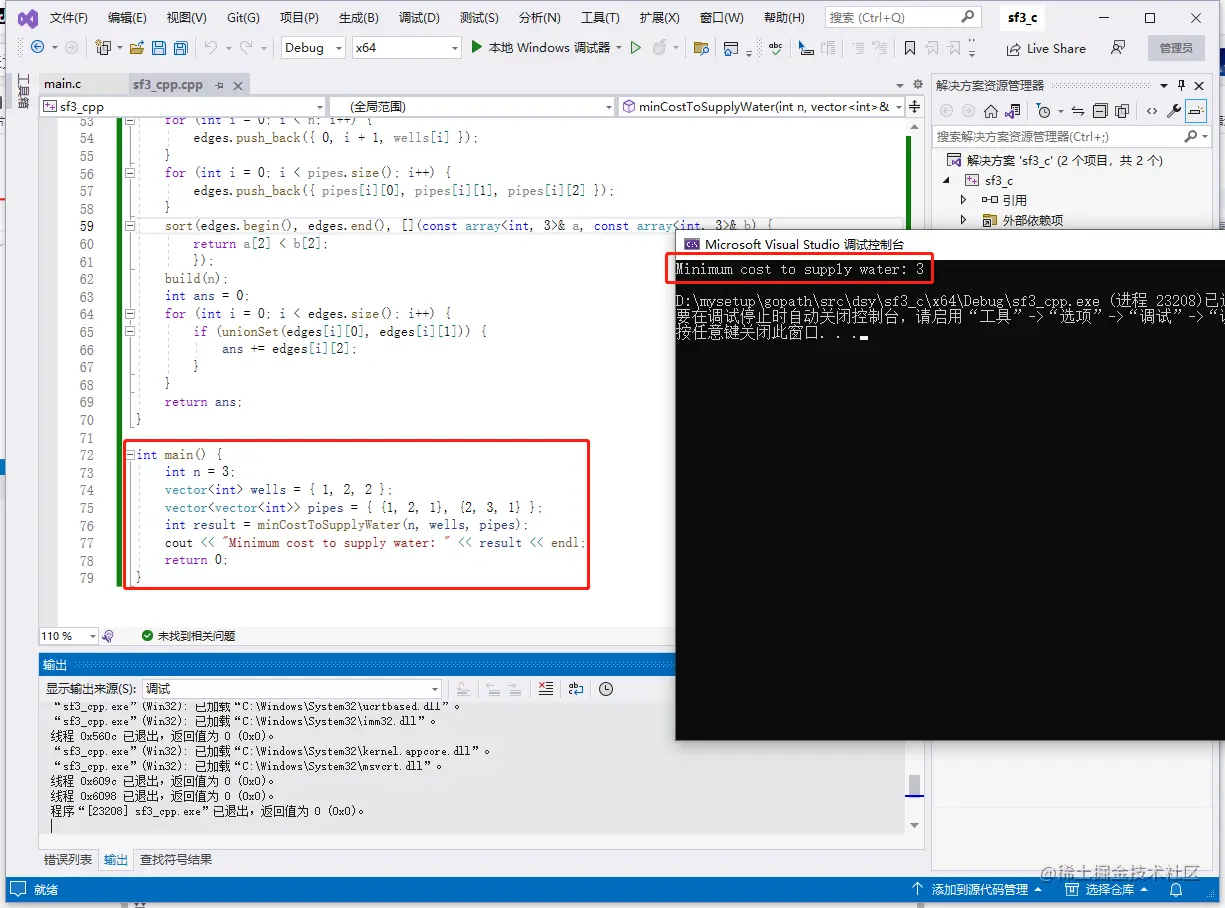Collapse the for loop fold at line 64
1225x908 pixels.
coord(130,314)
